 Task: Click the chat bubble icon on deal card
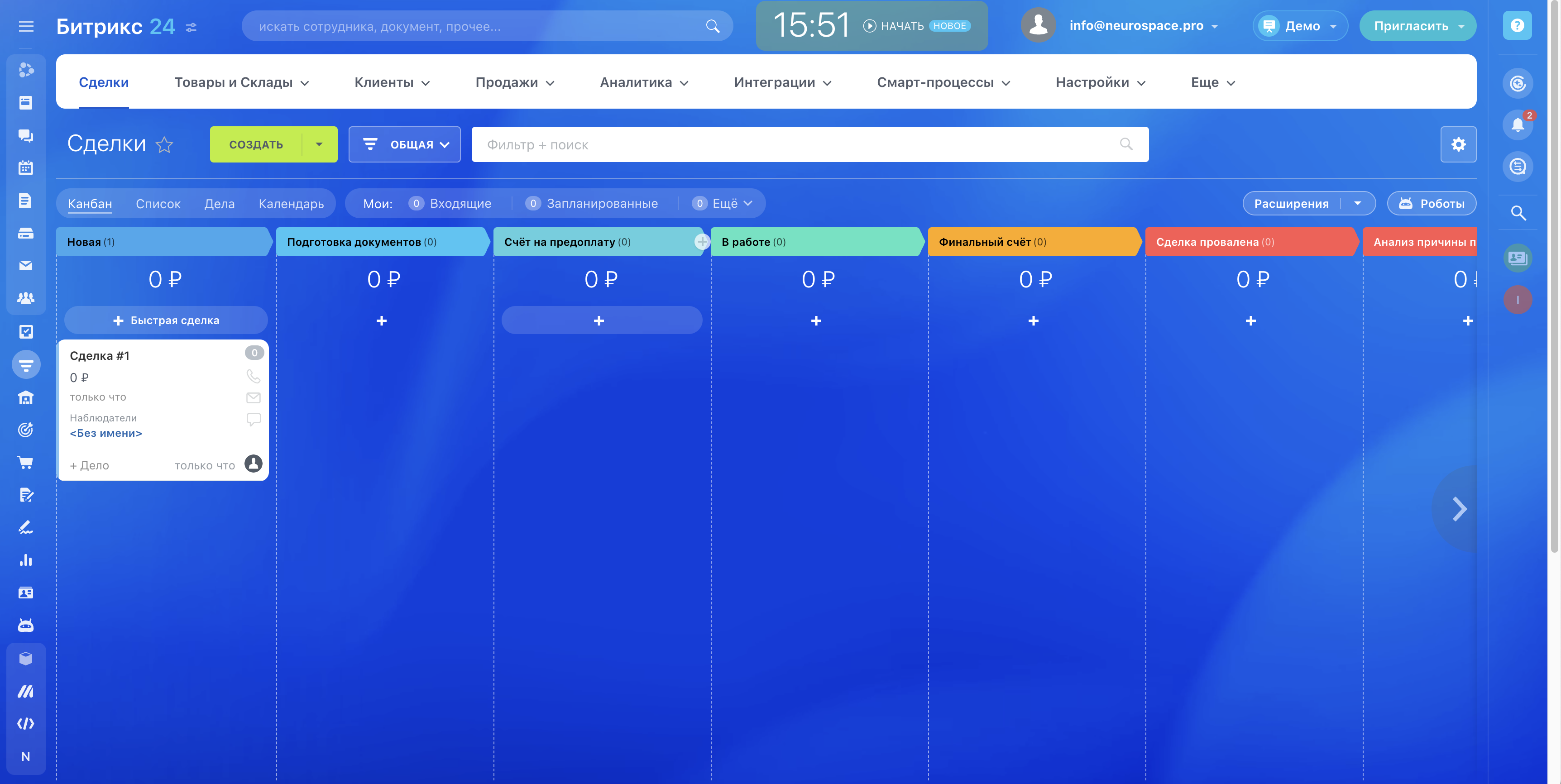click(253, 419)
